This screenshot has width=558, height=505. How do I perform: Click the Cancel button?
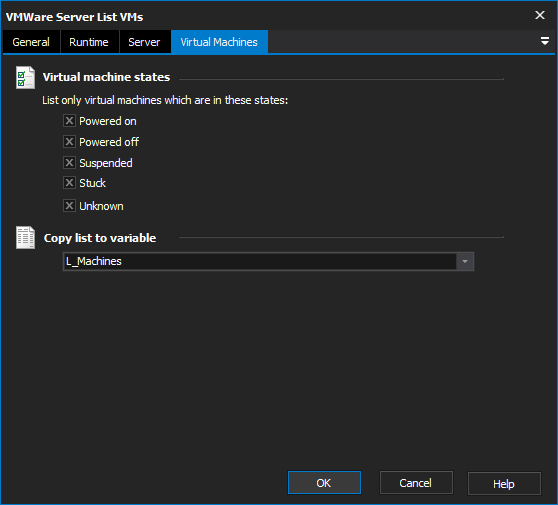[416, 483]
